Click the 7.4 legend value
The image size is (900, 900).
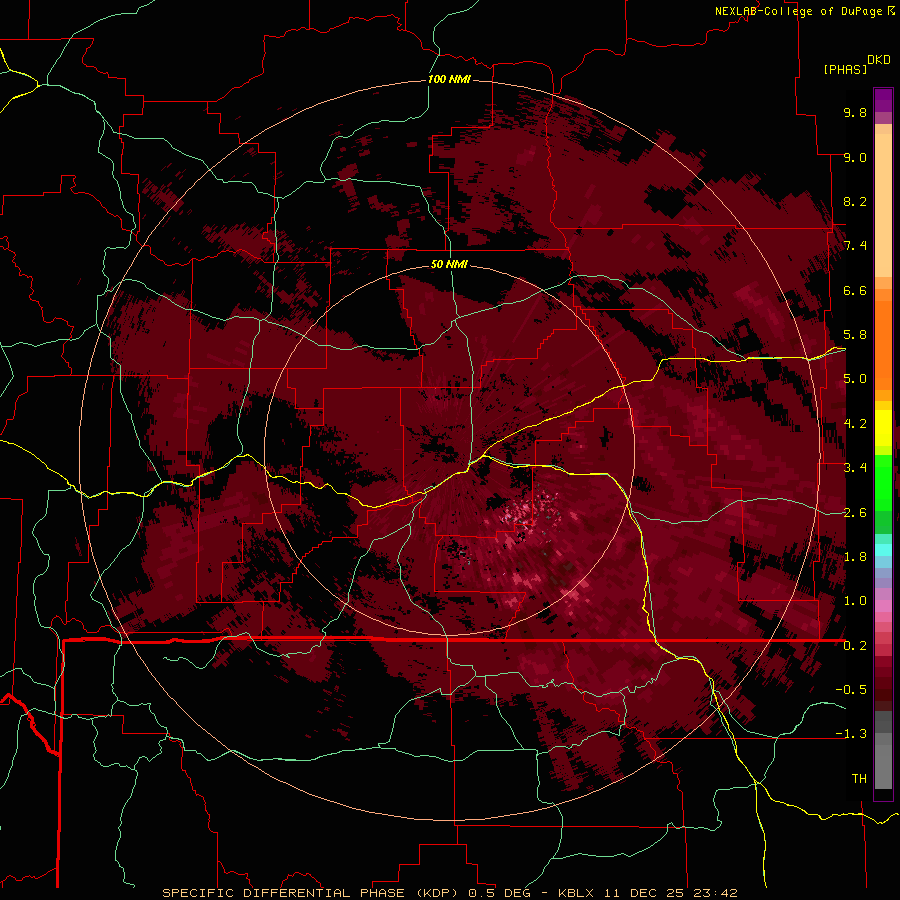pyautogui.click(x=855, y=246)
